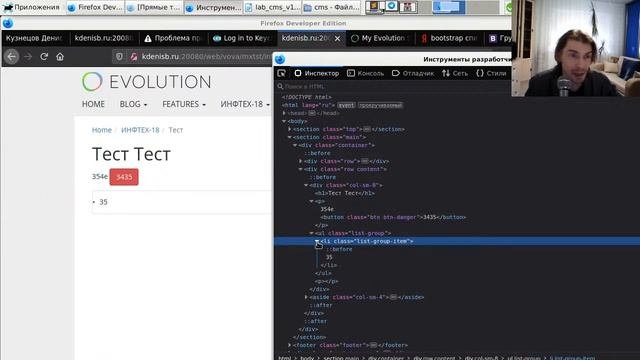This screenshot has height=360, width=640.
Task: Expand section class top node
Action: (x=289, y=129)
